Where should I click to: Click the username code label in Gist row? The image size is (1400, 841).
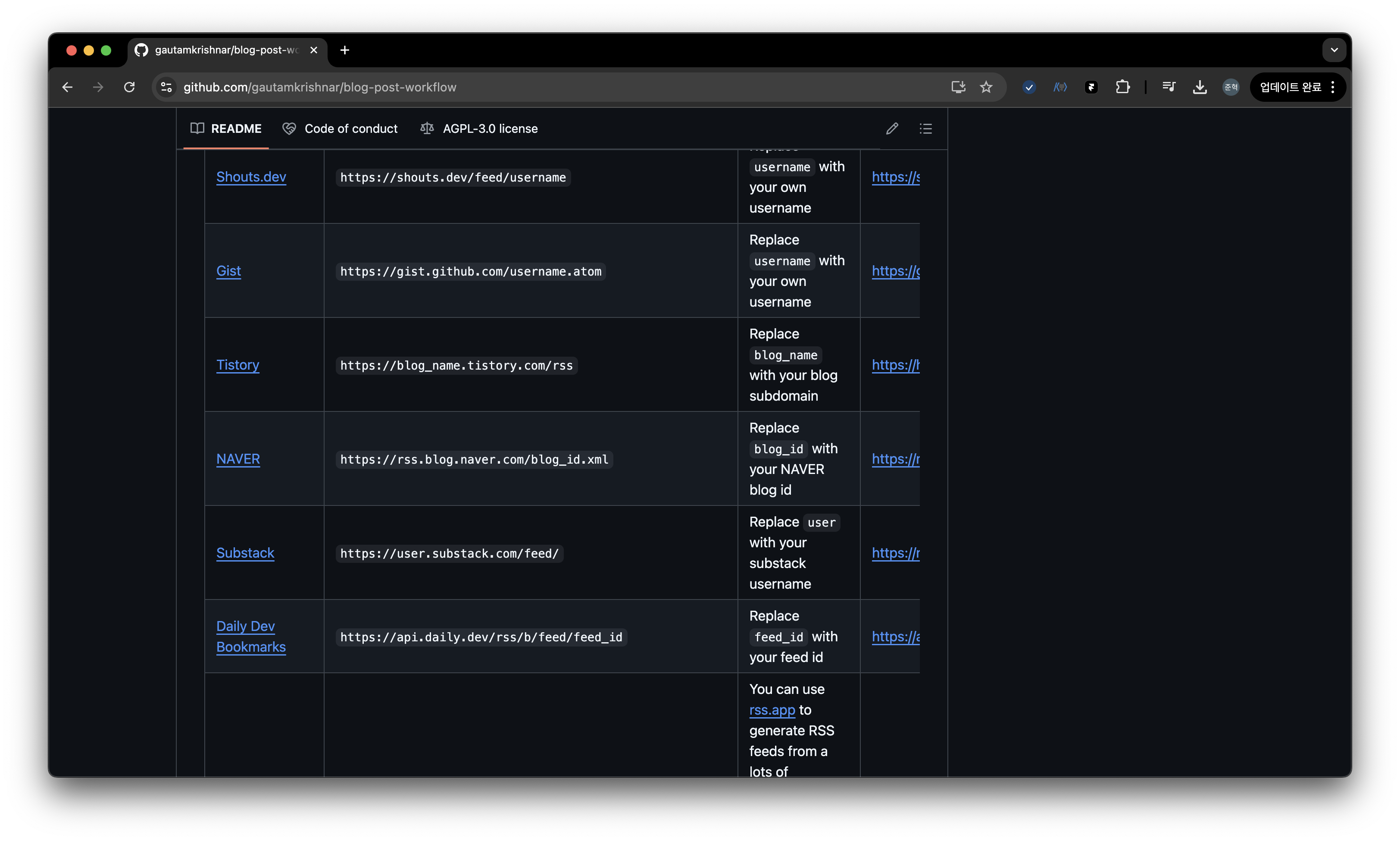click(782, 261)
